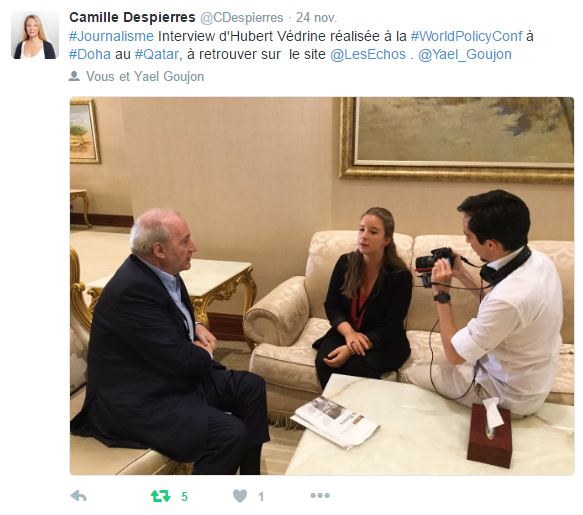Click the tagged people person icon
The width and height of the screenshot is (583, 515).
pos(74,76)
